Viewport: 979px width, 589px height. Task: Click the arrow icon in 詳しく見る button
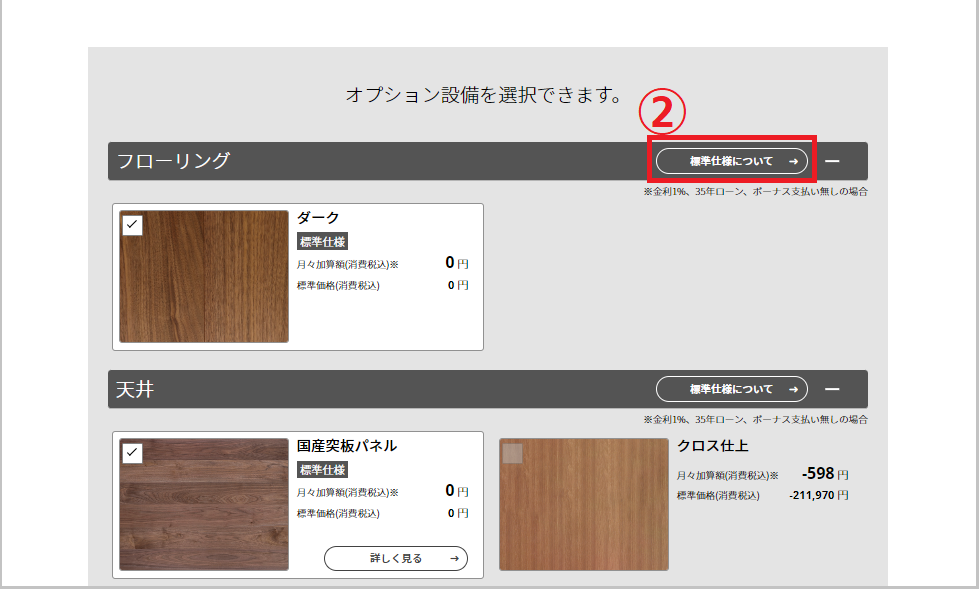click(x=453, y=558)
